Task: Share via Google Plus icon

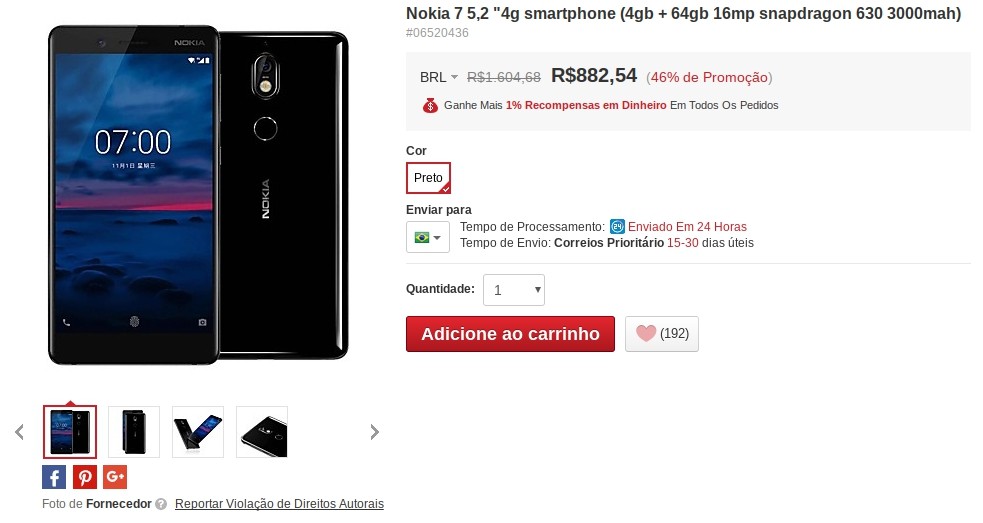Action: 115,477
